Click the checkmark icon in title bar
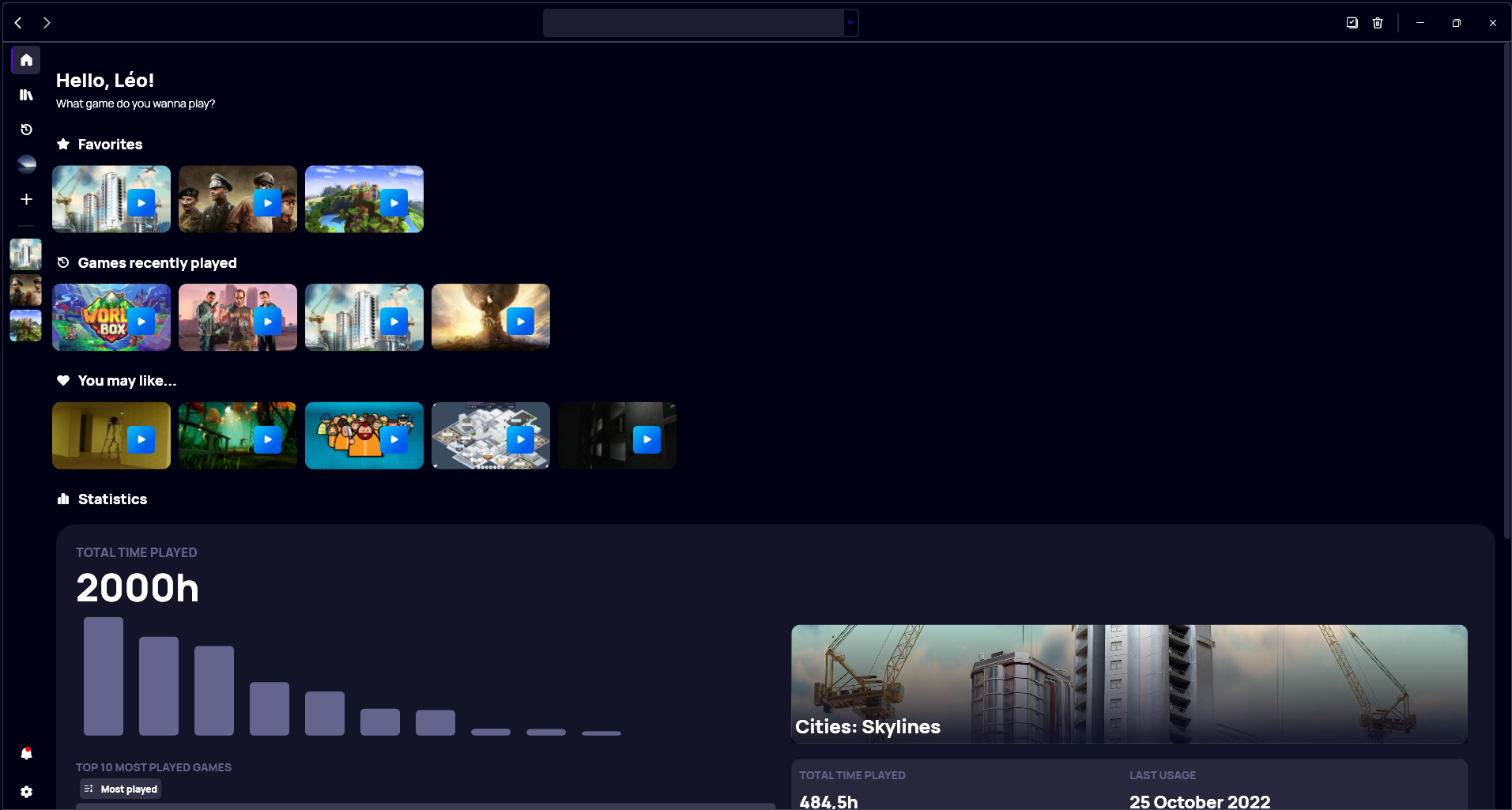 (x=1352, y=23)
